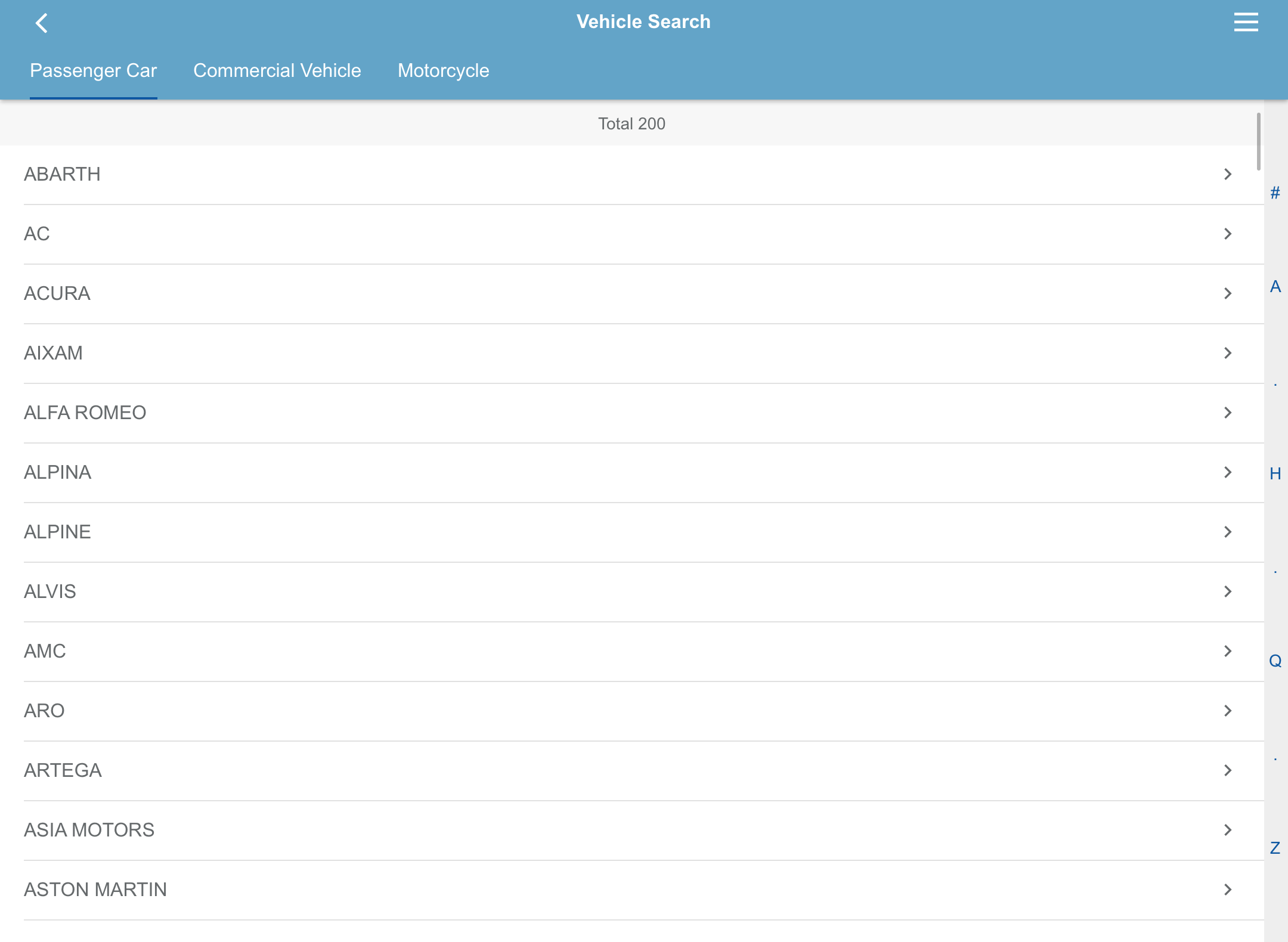The width and height of the screenshot is (1288, 942).
Task: Open the hamburger menu
Action: (x=1246, y=22)
